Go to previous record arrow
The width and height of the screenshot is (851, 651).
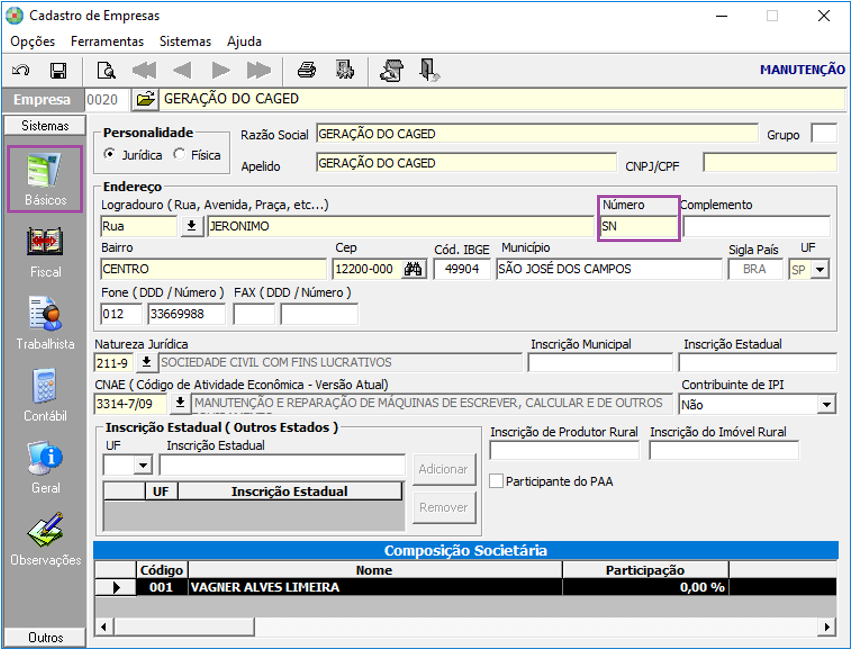182,71
